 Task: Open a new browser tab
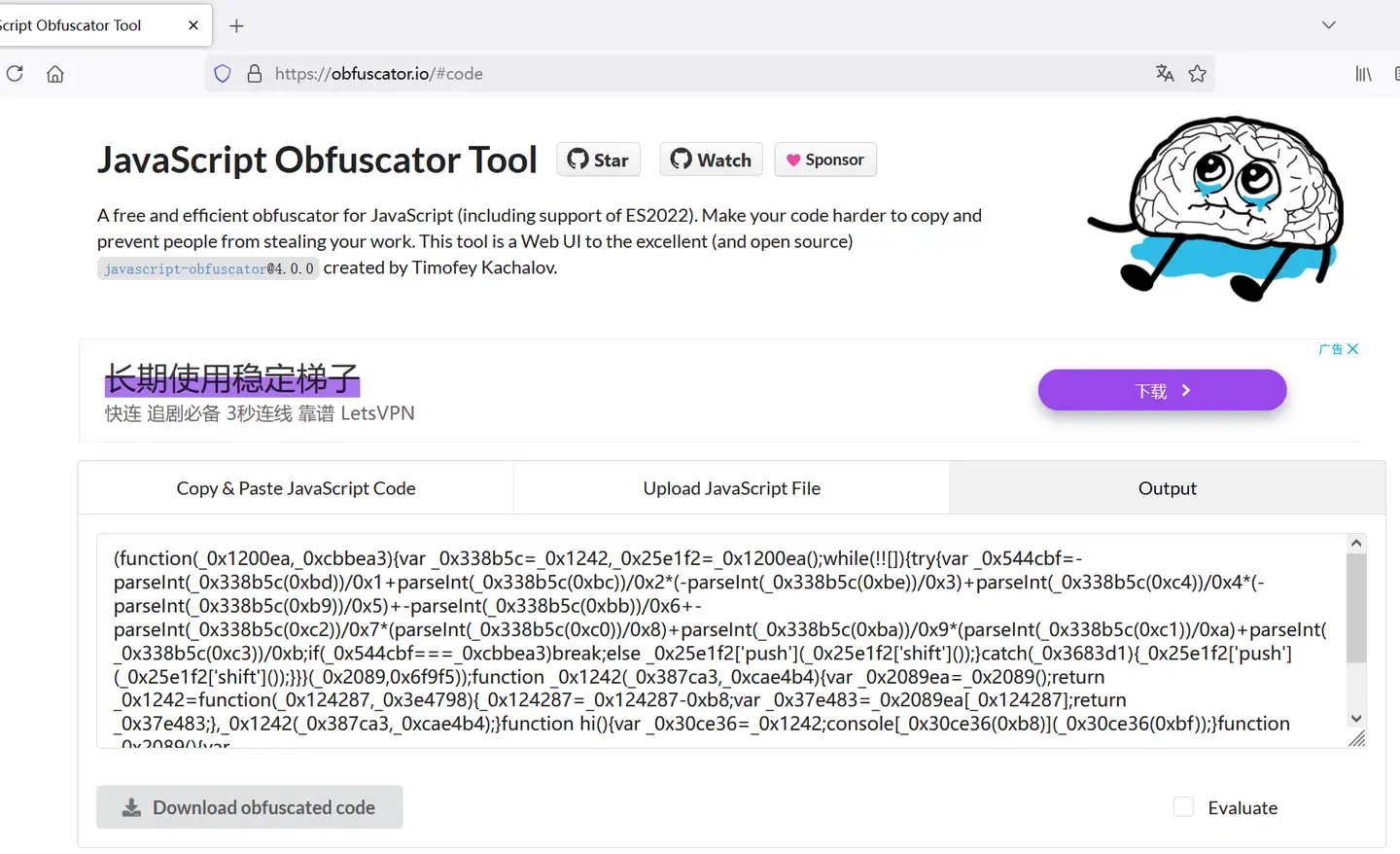pyautogui.click(x=236, y=25)
